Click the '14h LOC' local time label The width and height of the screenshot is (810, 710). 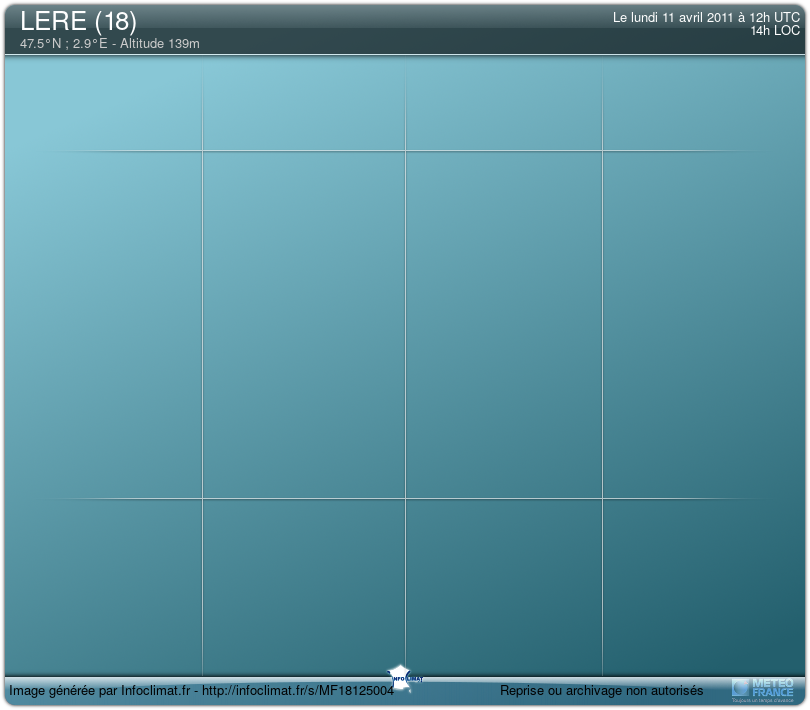click(775, 31)
